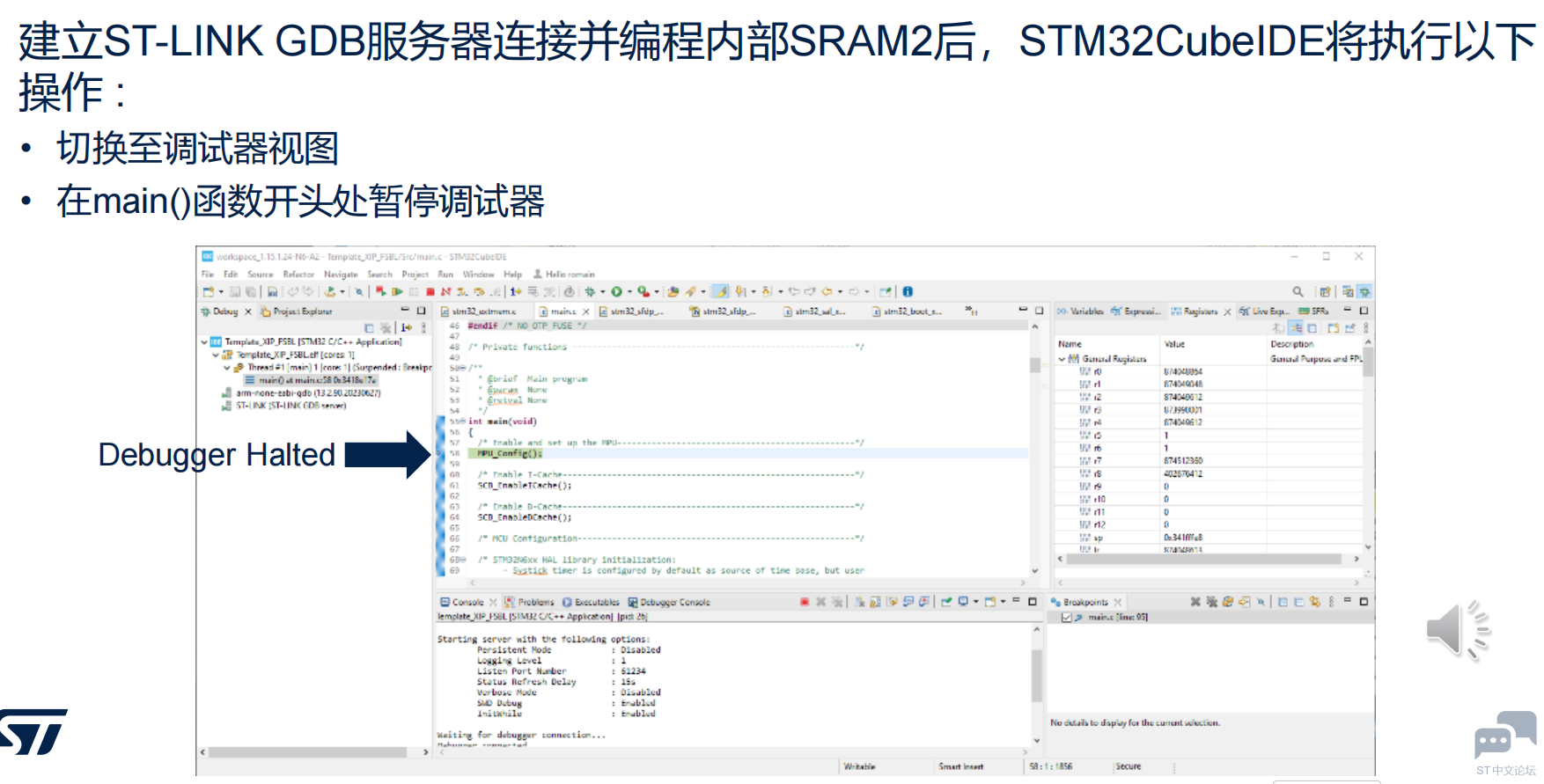Click the console vertical scrollbar

[x=1036, y=678]
